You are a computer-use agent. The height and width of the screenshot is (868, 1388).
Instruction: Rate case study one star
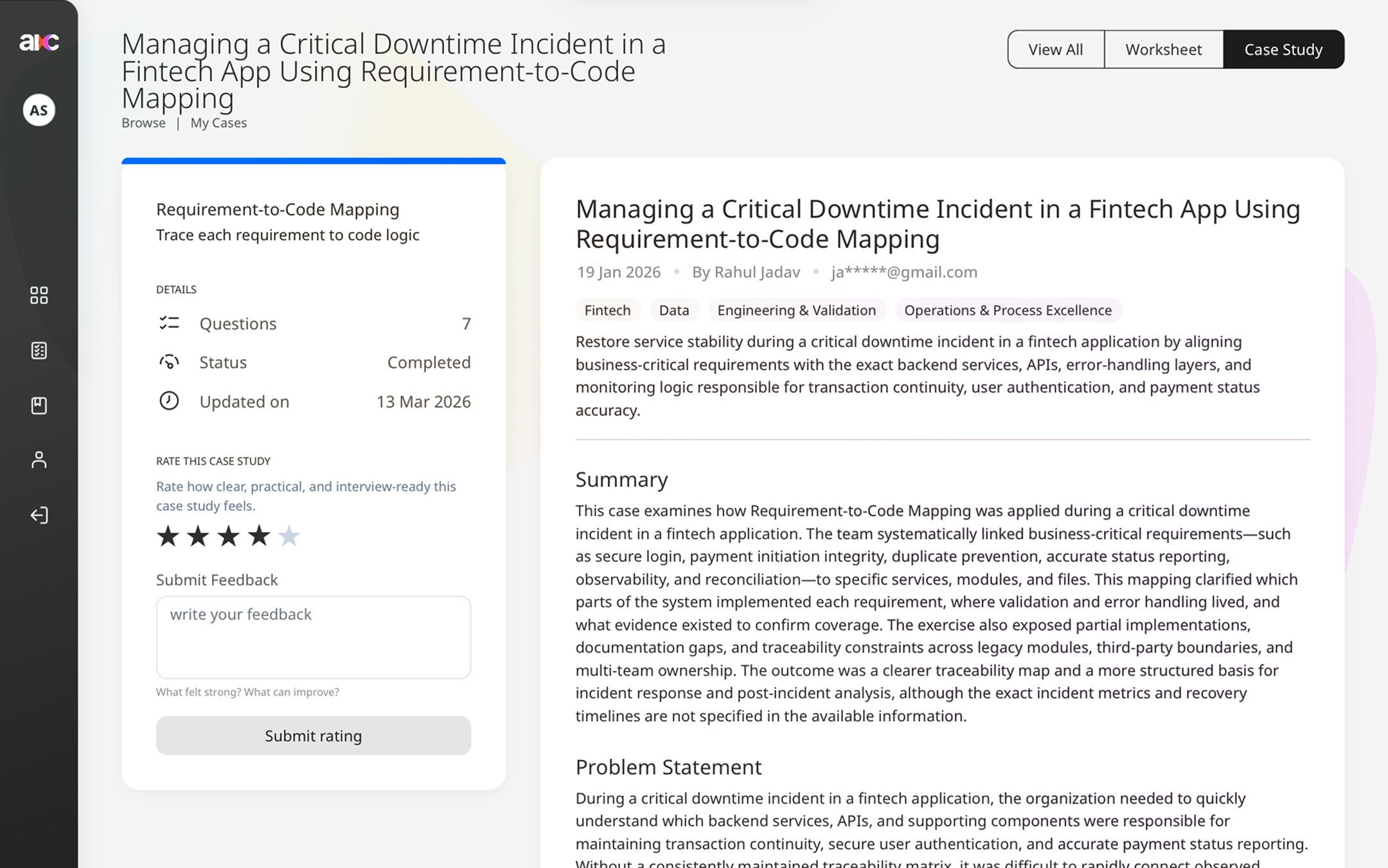(168, 536)
